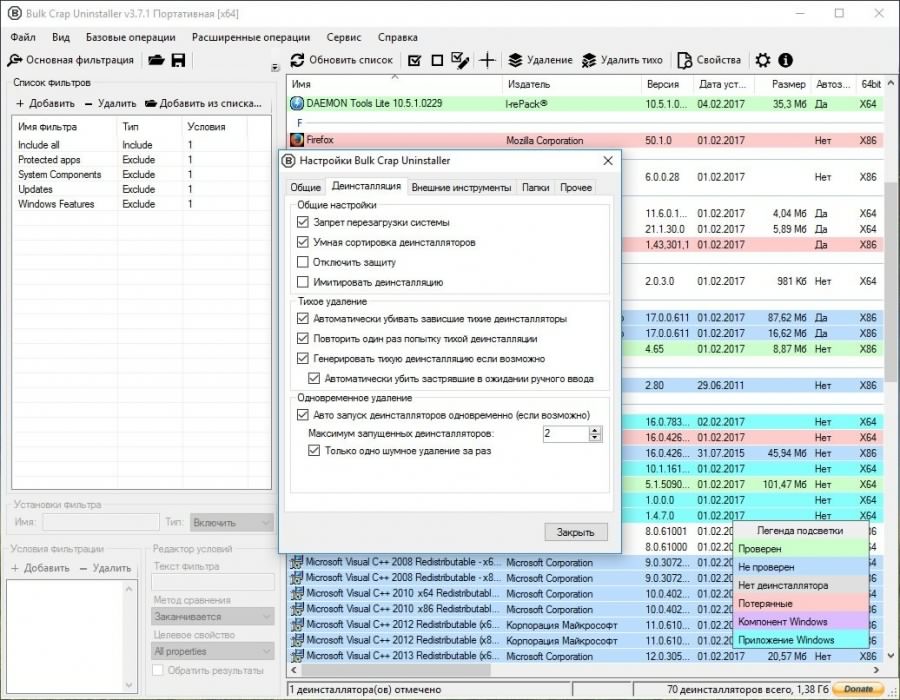Switch to the Внешние инструменты tab
Viewport: 900px width, 700px height.
(461, 187)
